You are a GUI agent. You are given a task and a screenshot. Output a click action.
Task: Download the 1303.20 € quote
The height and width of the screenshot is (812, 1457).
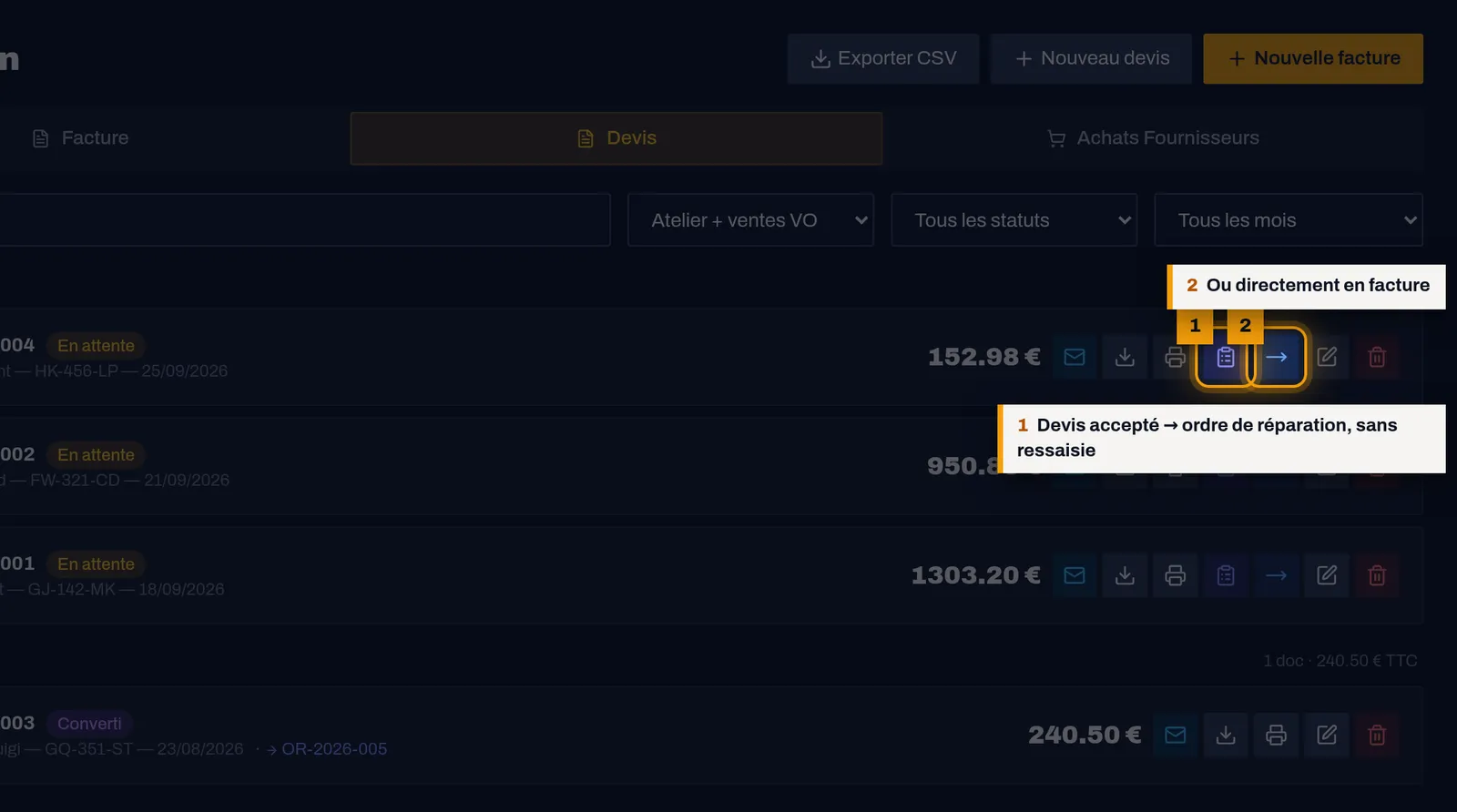click(x=1125, y=575)
